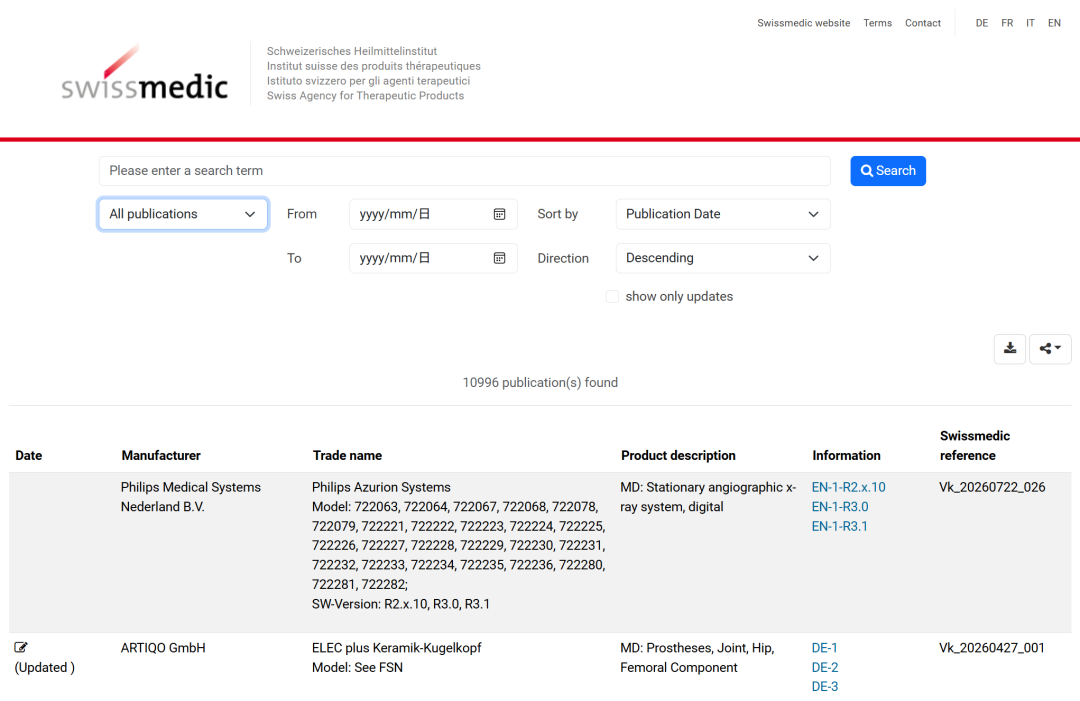
Task: Open the DE-1 information link
Action: point(824,648)
